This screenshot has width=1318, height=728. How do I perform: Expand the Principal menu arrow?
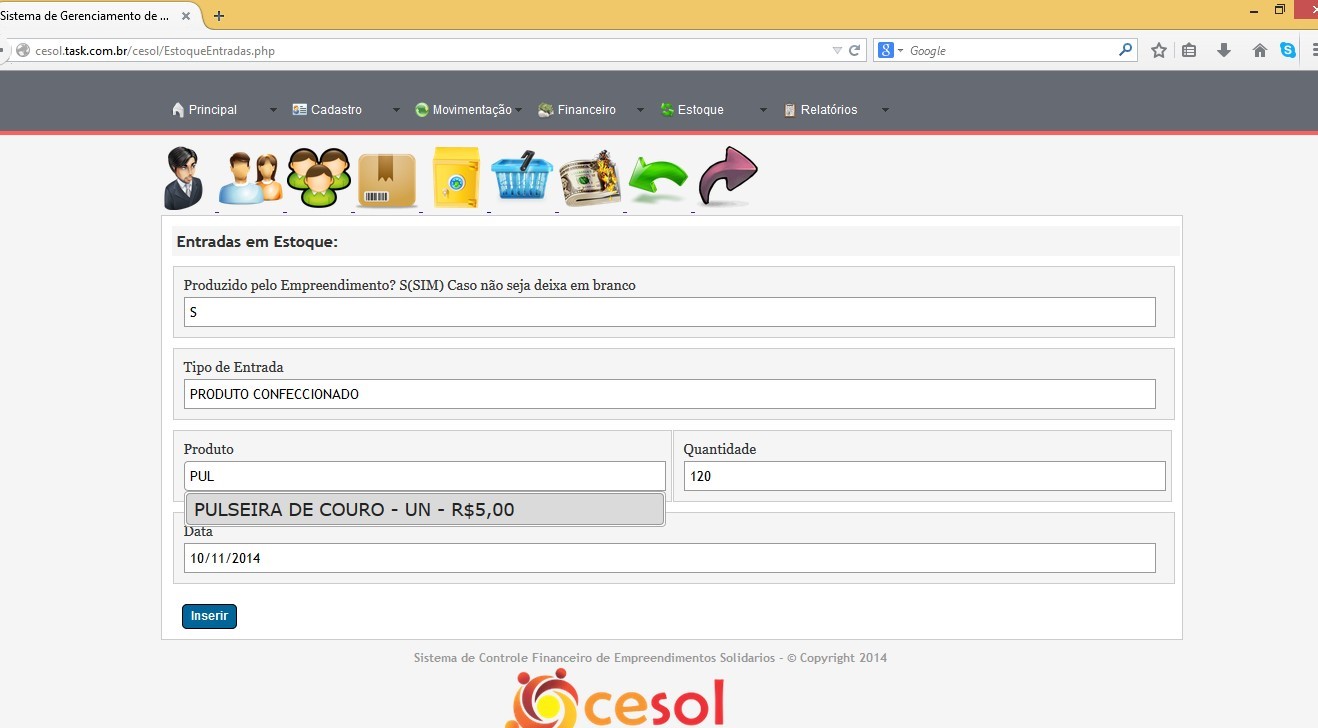click(273, 110)
